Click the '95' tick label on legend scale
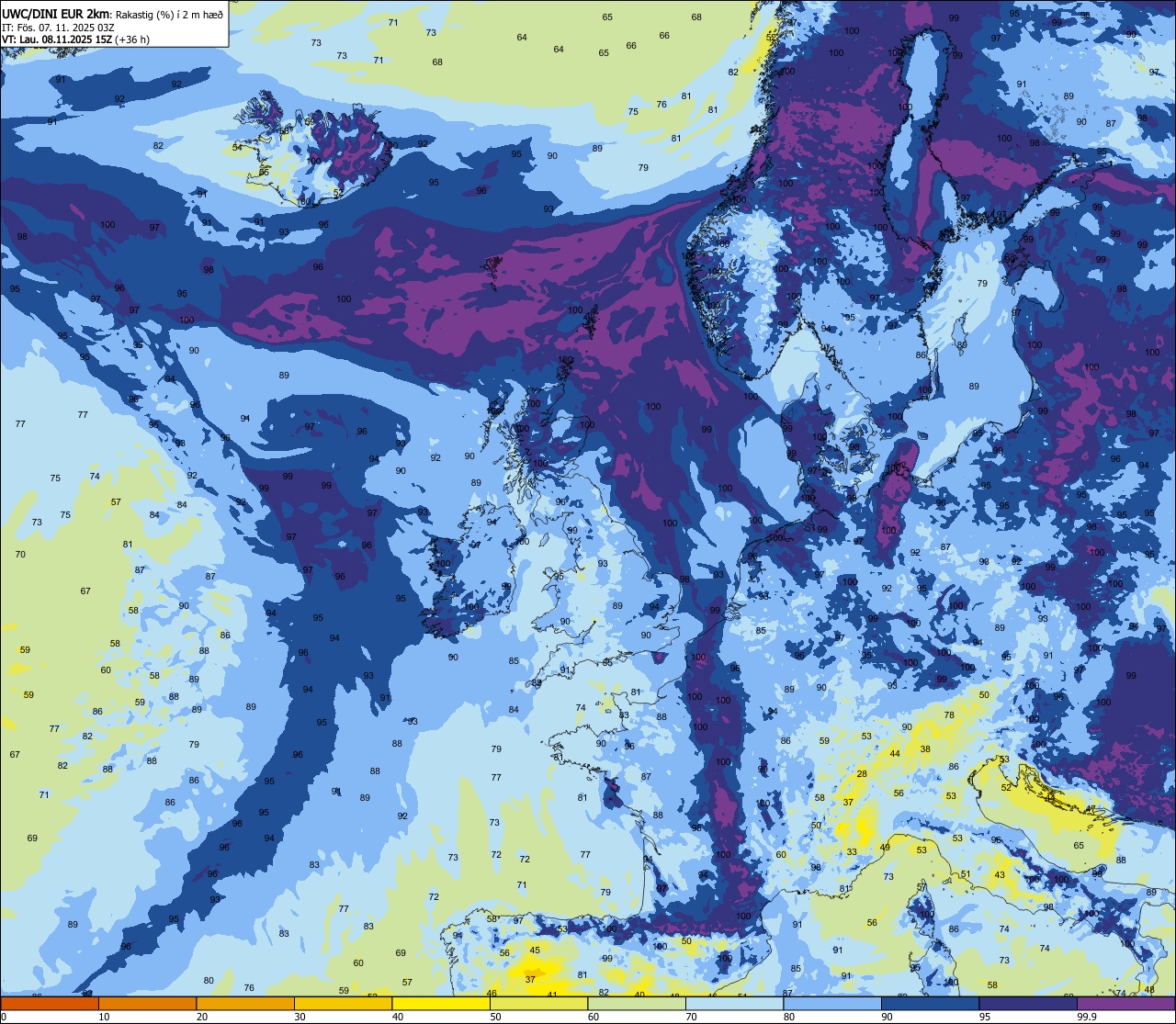 pyautogui.click(x=986, y=1017)
